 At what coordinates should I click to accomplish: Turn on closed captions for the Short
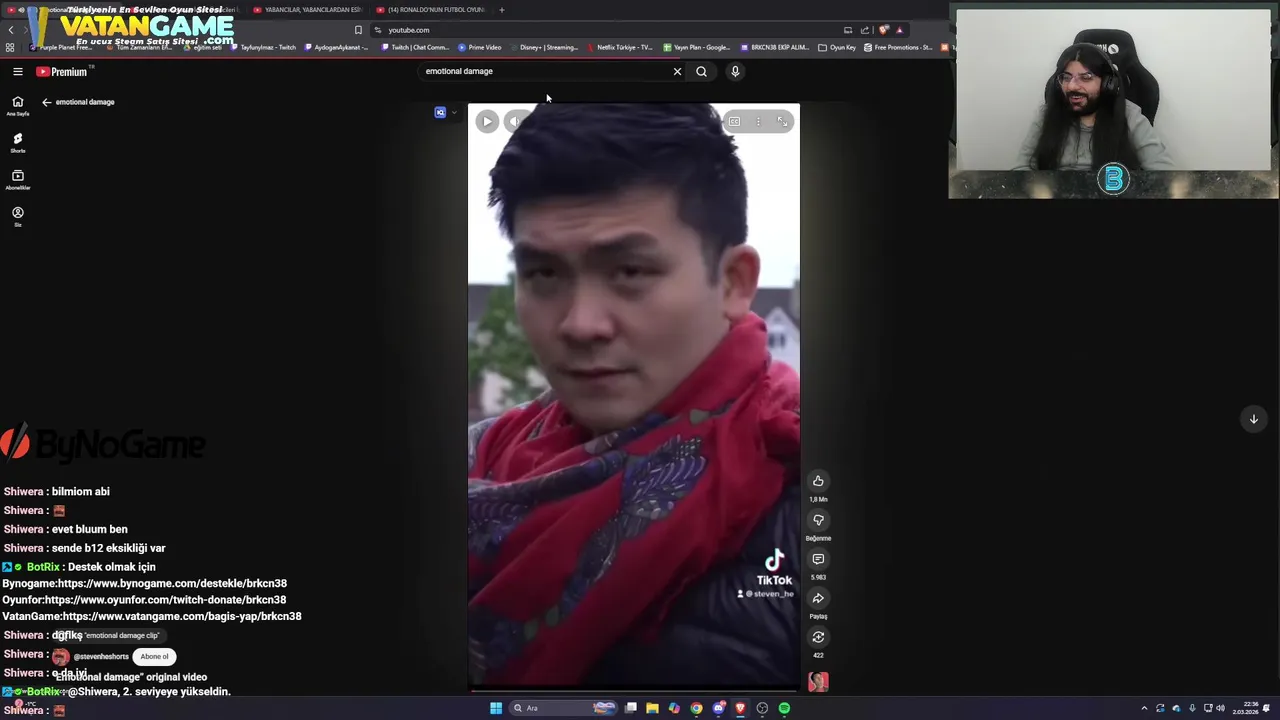tap(734, 122)
